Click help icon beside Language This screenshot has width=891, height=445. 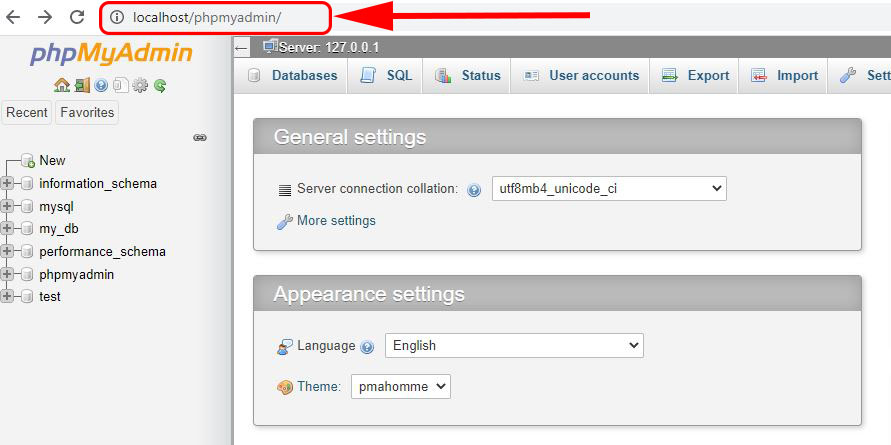(x=367, y=347)
